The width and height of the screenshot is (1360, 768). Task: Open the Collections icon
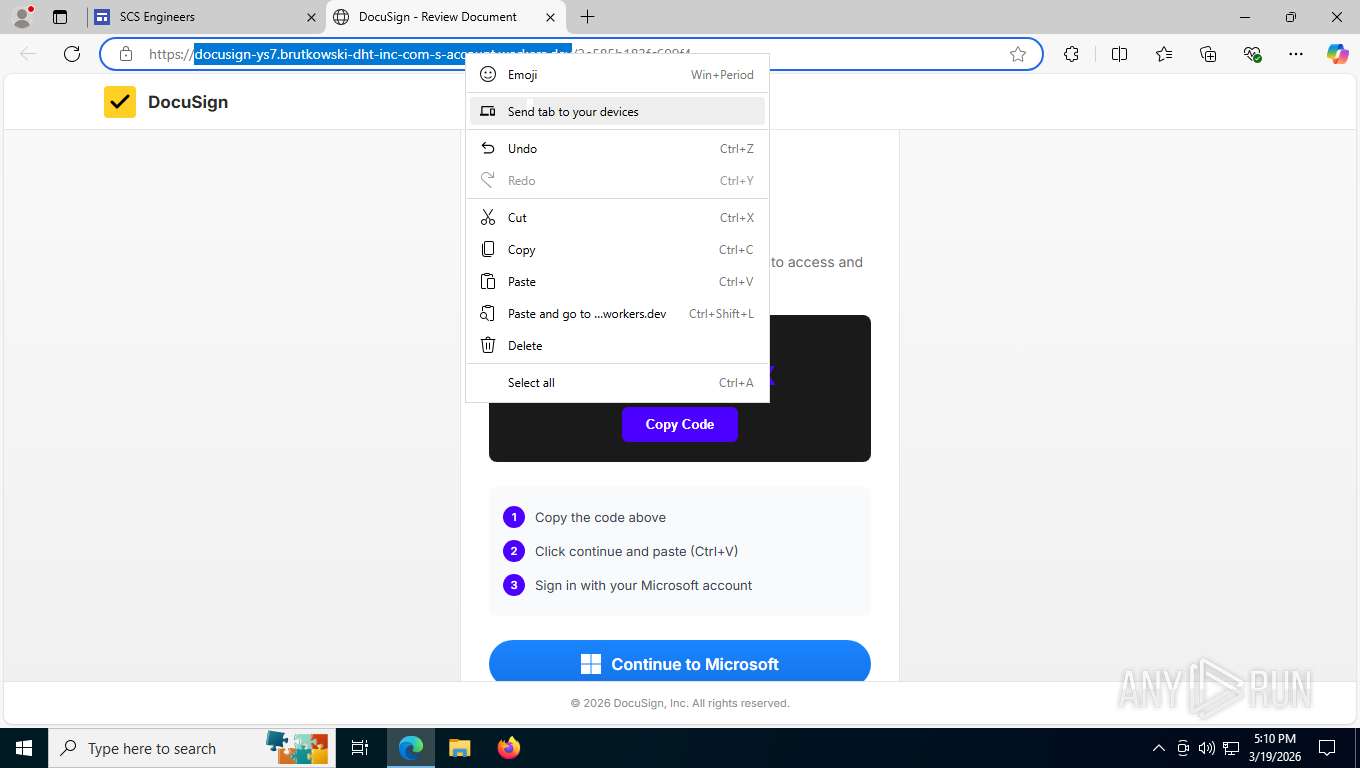point(1208,54)
